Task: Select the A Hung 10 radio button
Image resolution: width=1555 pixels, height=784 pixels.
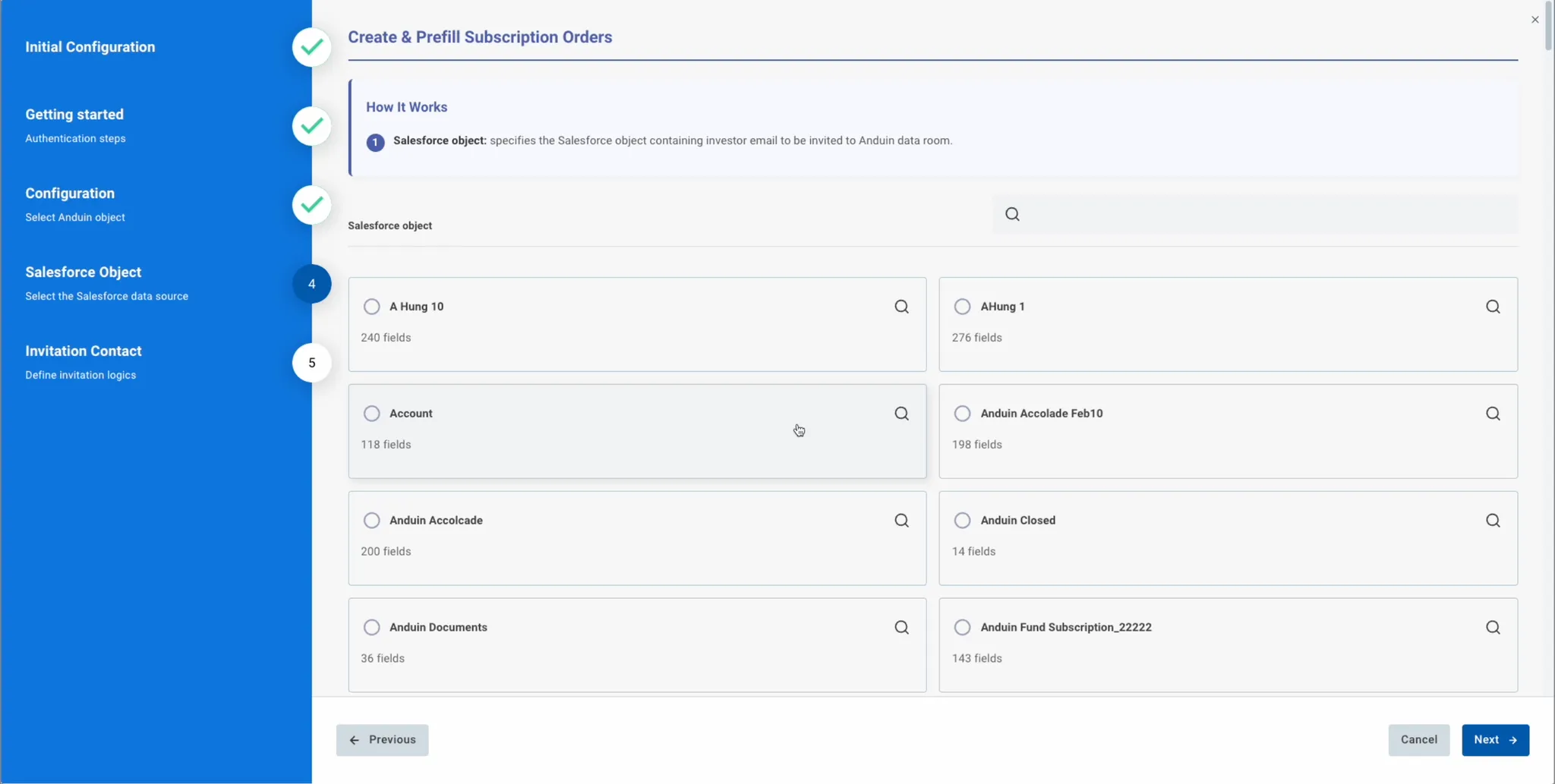Action: (371, 307)
